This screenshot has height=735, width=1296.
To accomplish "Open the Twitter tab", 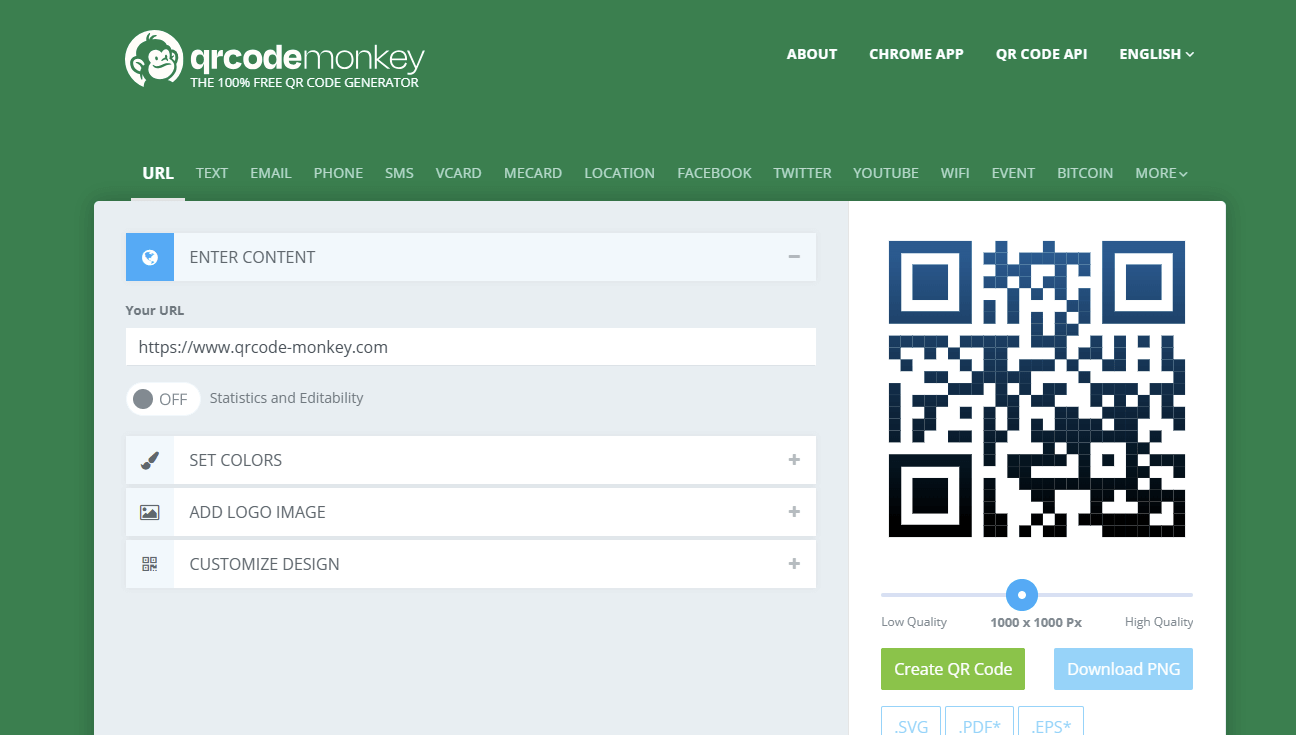I will [x=802, y=173].
